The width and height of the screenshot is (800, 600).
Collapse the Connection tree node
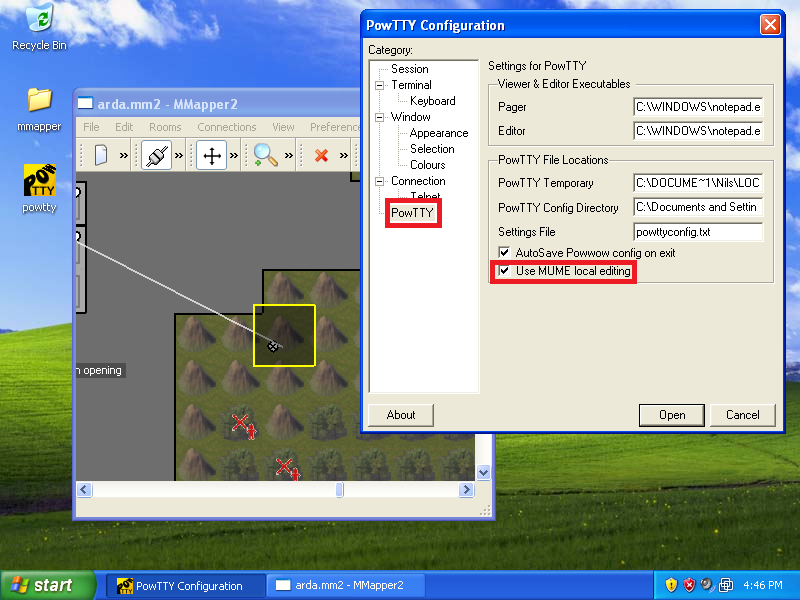(380, 181)
